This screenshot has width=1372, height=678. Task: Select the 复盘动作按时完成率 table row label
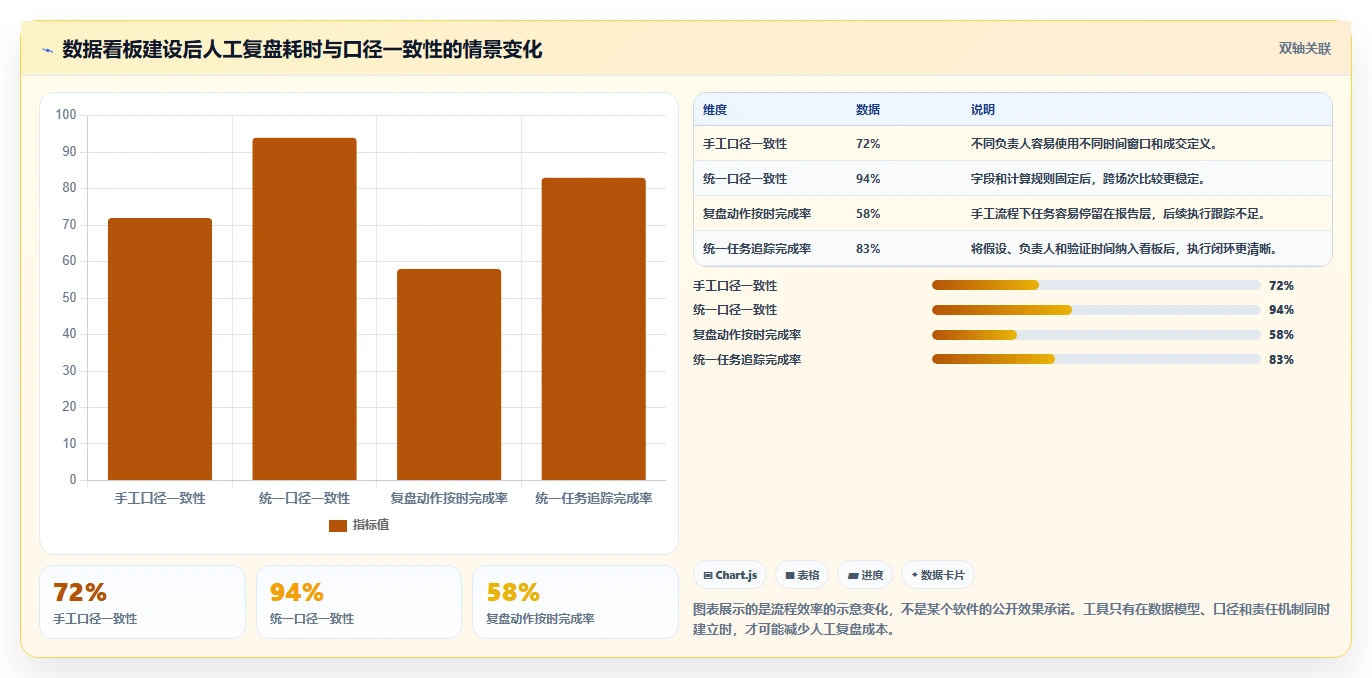click(x=757, y=214)
